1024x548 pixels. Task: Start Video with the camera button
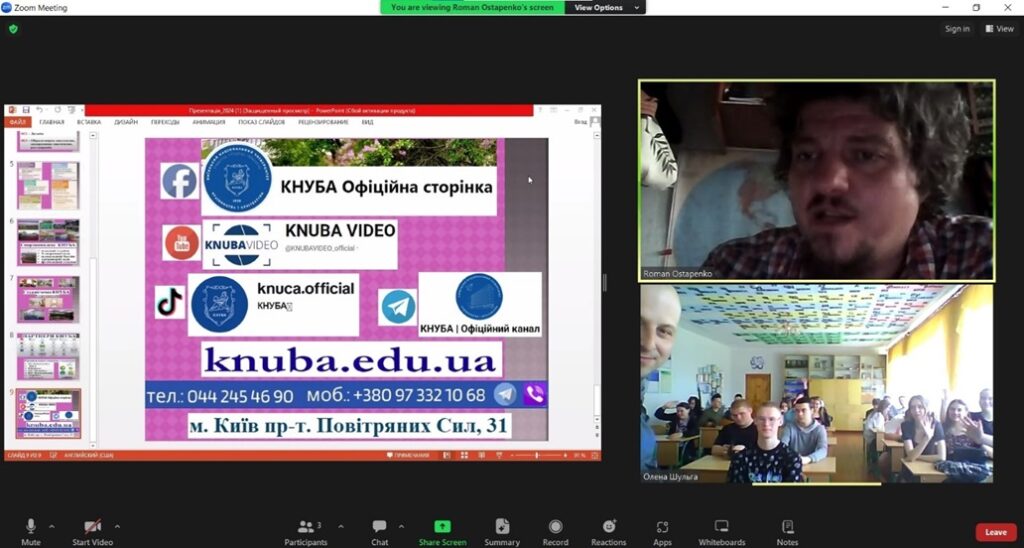tap(93, 532)
